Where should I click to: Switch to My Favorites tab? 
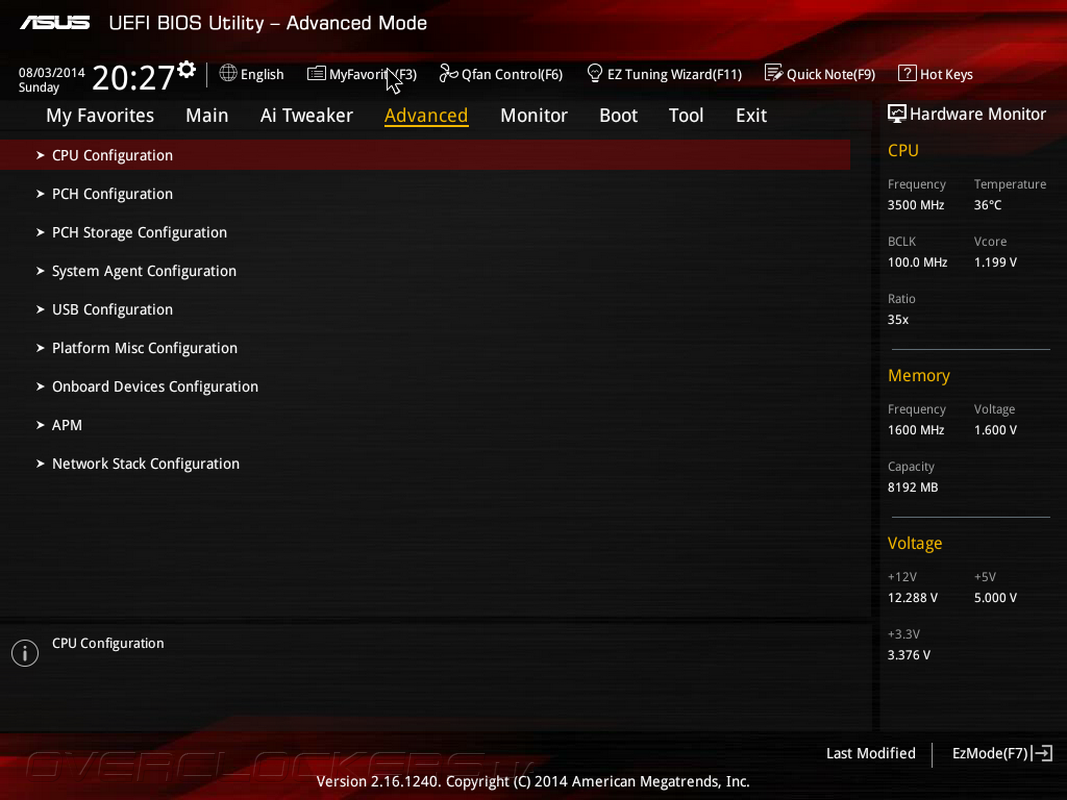coord(100,116)
